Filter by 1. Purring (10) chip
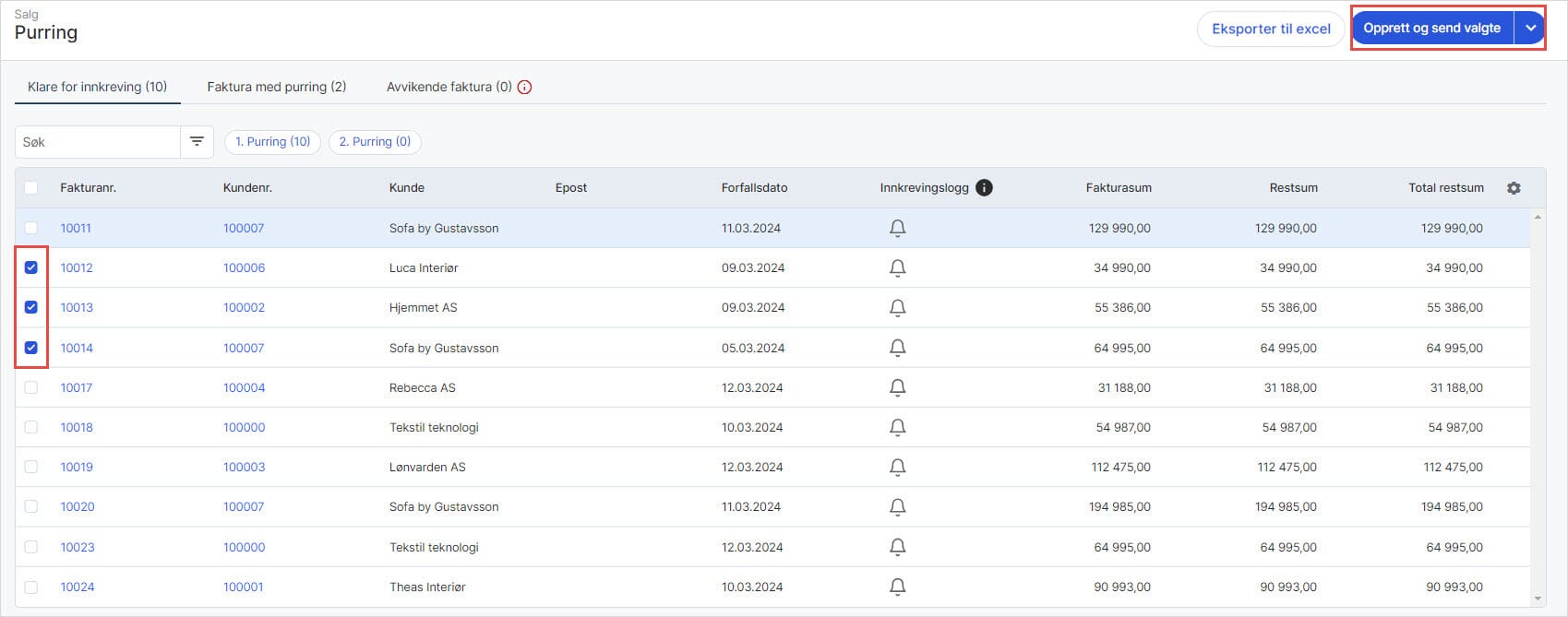 [272, 141]
